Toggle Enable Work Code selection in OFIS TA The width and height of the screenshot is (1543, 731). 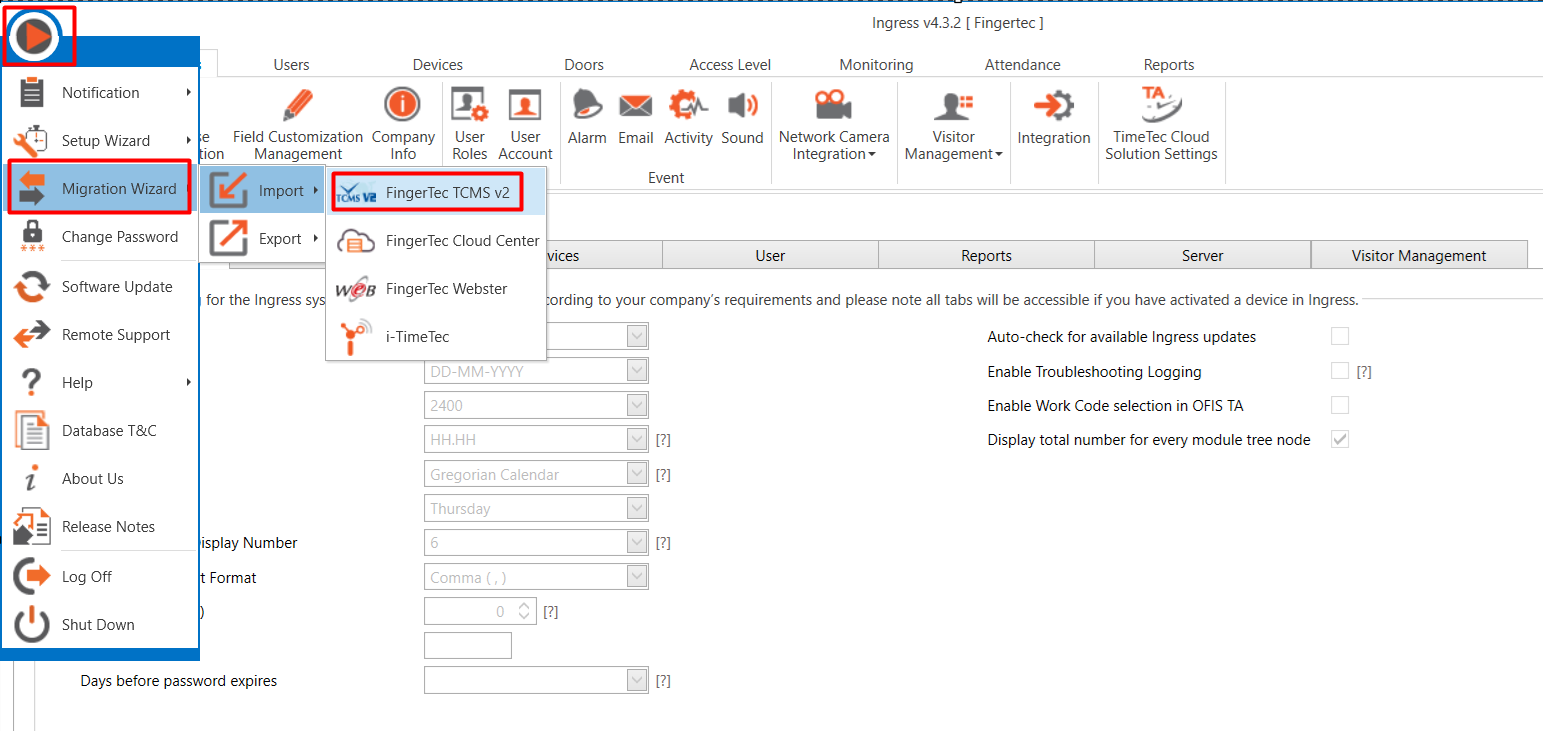pyautogui.click(x=1340, y=405)
